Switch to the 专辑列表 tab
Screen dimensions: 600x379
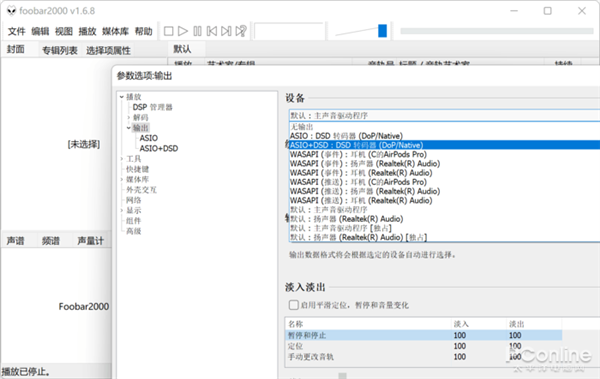tap(60, 50)
